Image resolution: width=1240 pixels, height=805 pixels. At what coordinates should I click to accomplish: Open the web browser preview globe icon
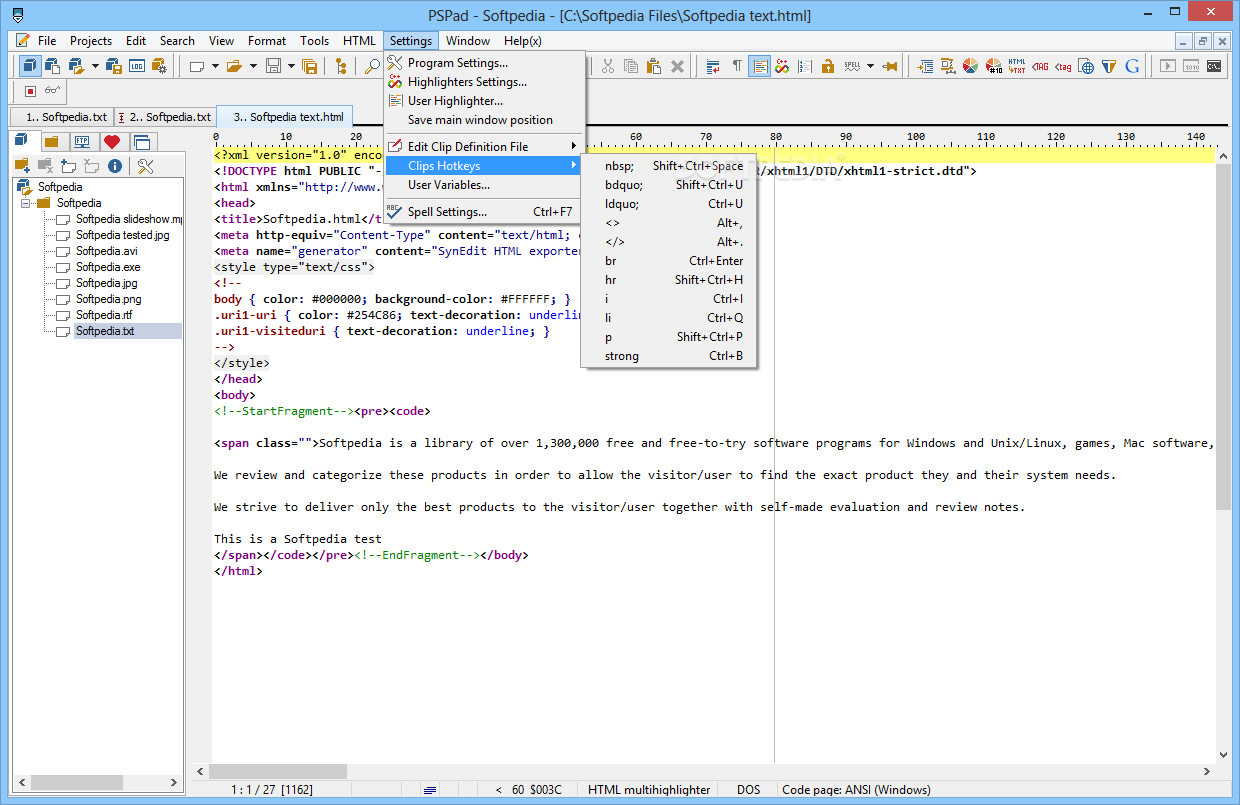pos(1086,66)
